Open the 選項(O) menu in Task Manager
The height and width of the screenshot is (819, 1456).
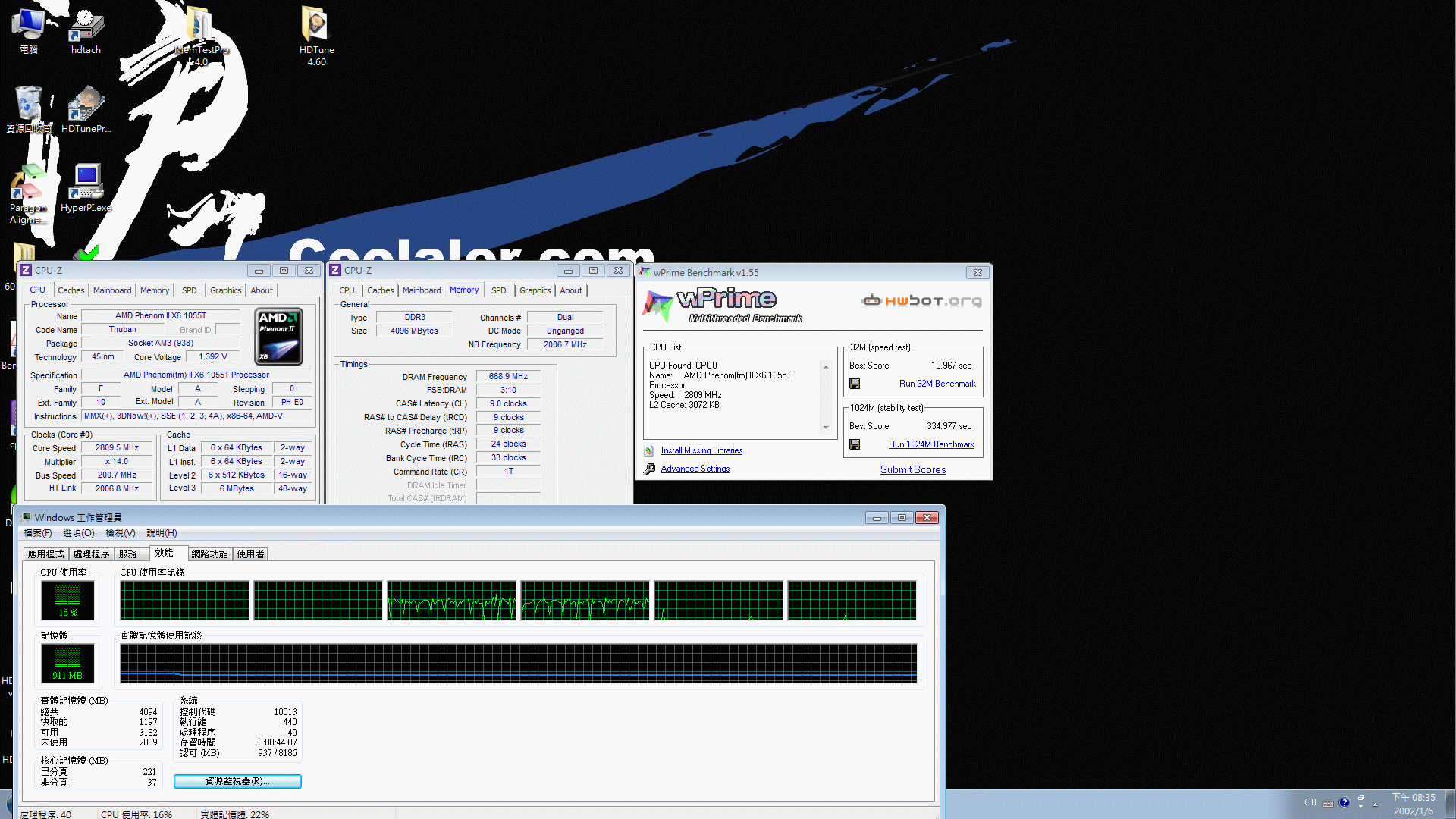click(79, 533)
